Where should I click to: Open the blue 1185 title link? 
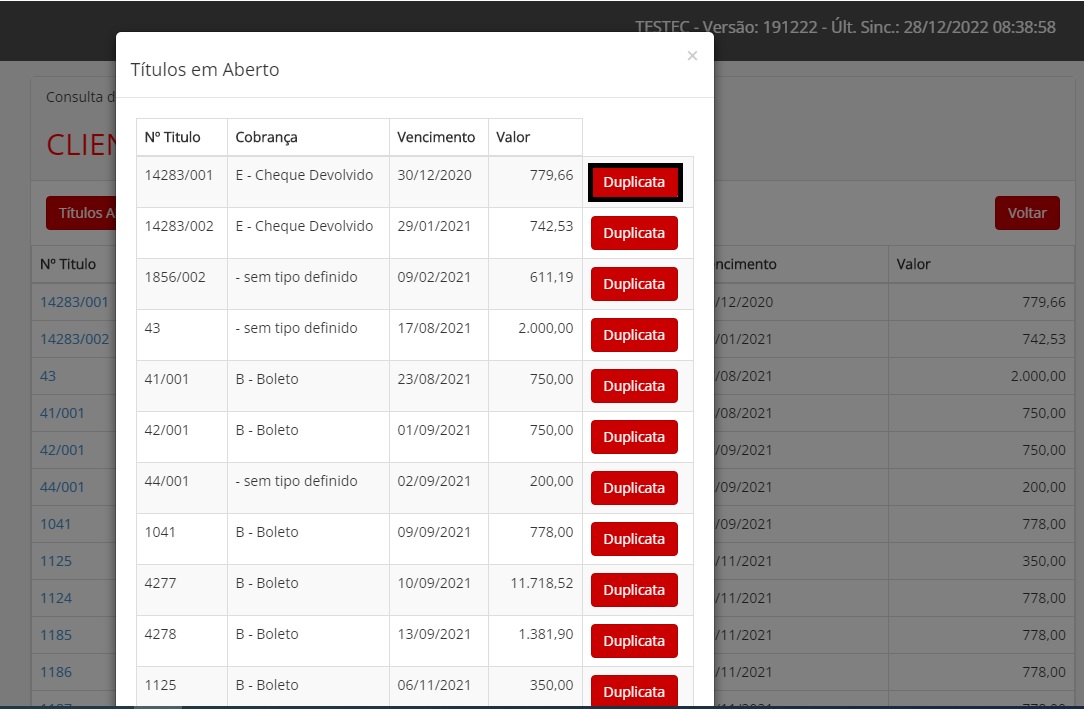pos(56,635)
